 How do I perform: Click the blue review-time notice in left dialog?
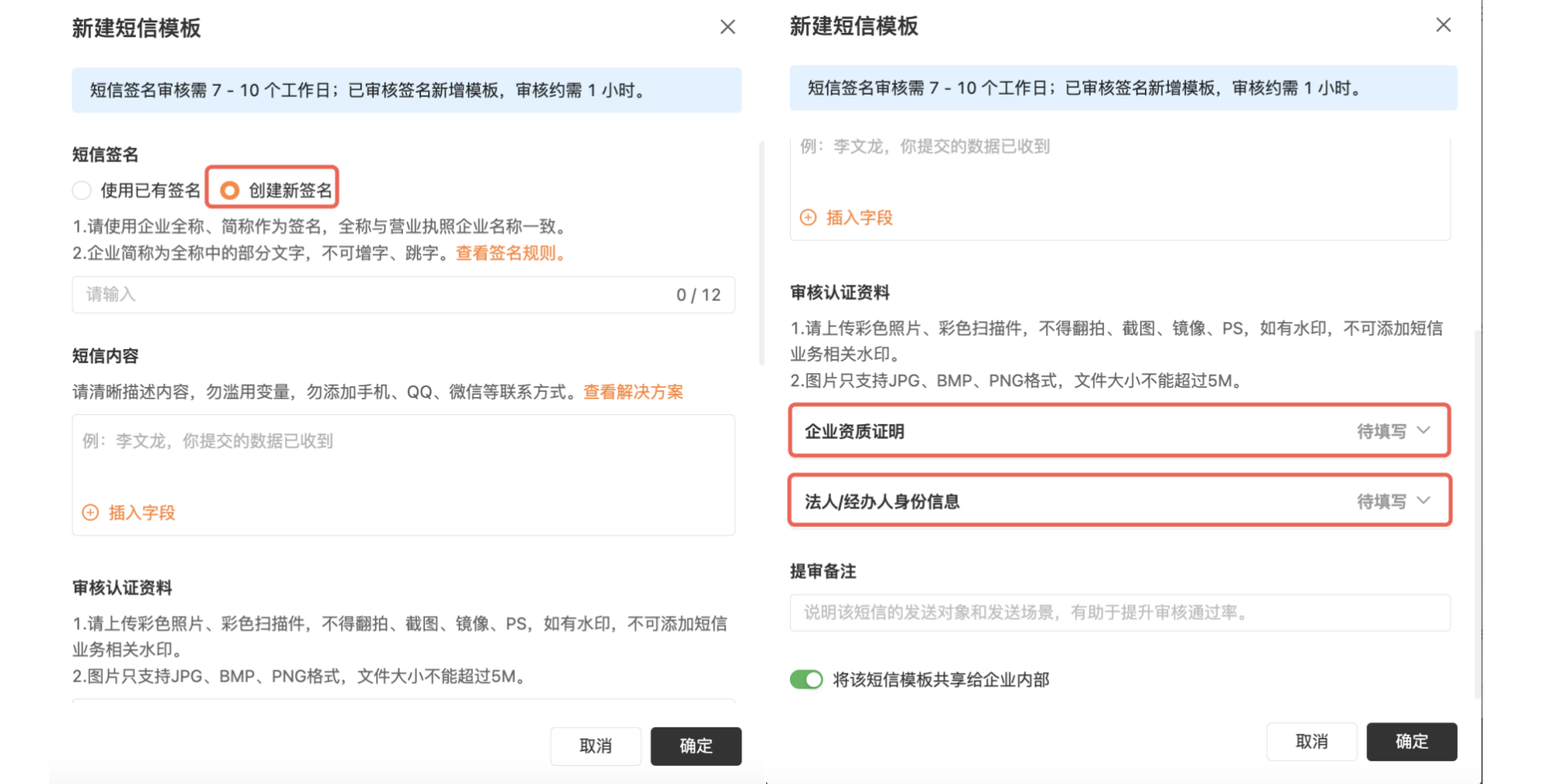pyautogui.click(x=406, y=90)
